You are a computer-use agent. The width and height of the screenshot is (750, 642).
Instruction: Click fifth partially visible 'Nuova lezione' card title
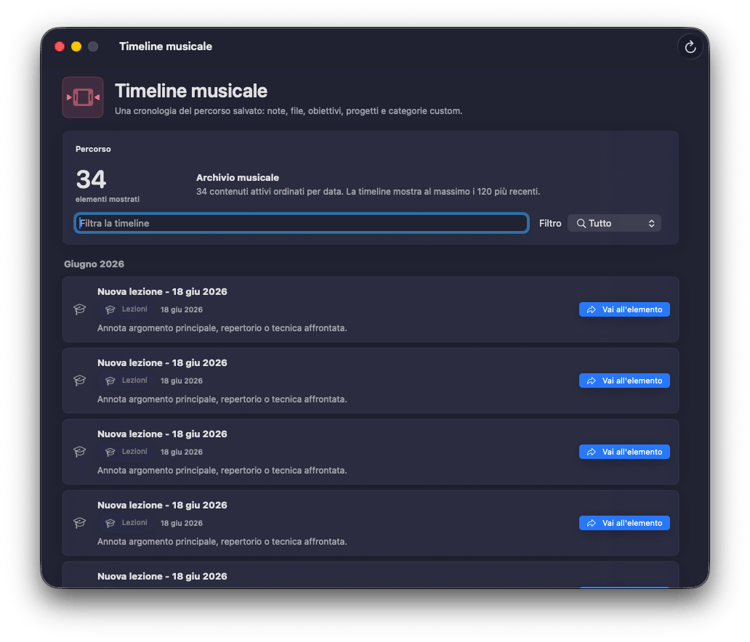tap(162, 576)
